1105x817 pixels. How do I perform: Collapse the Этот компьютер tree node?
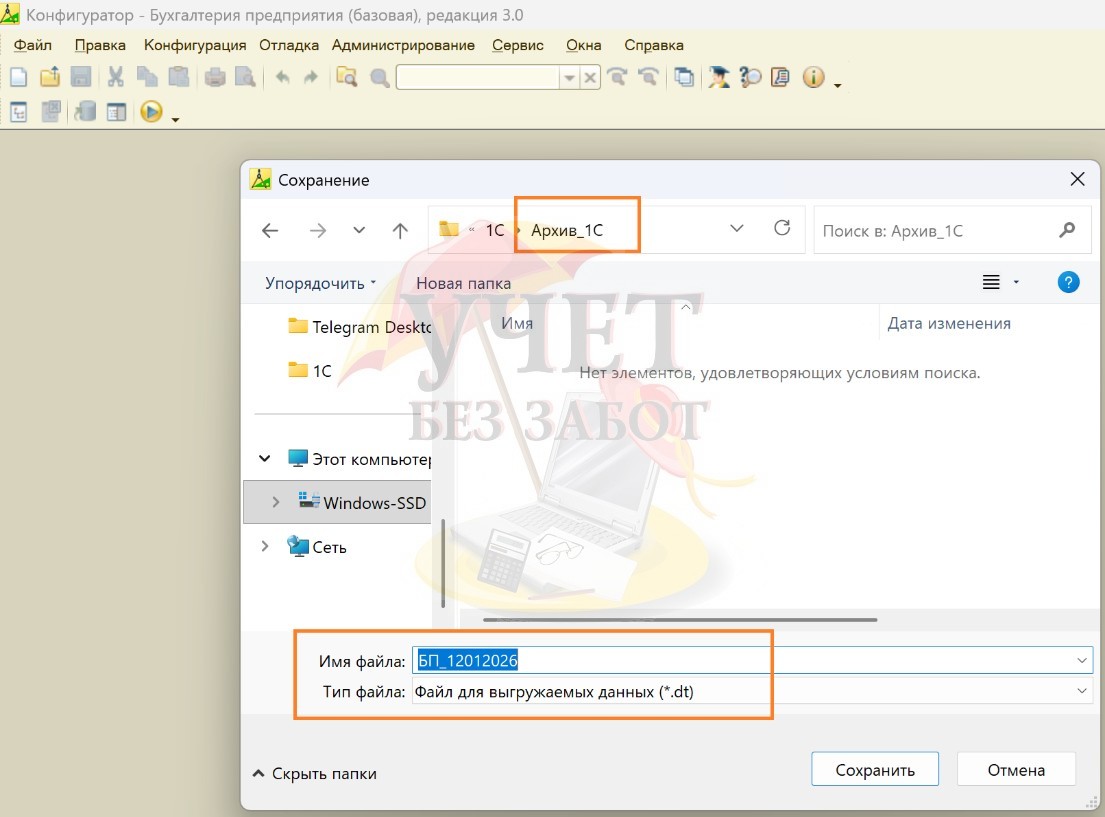(265, 459)
